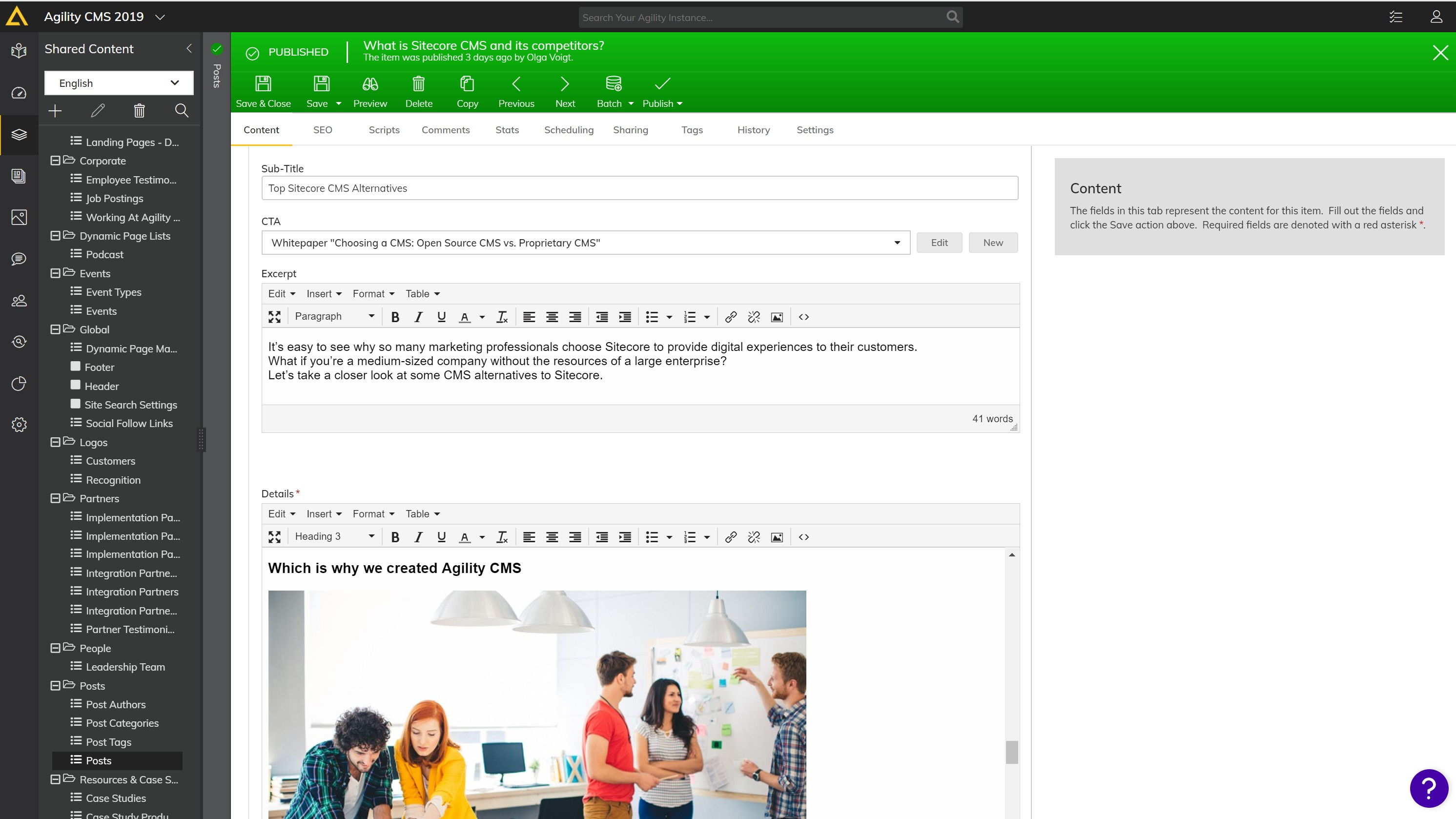Collapse Shared Content panel chevron

point(189,49)
